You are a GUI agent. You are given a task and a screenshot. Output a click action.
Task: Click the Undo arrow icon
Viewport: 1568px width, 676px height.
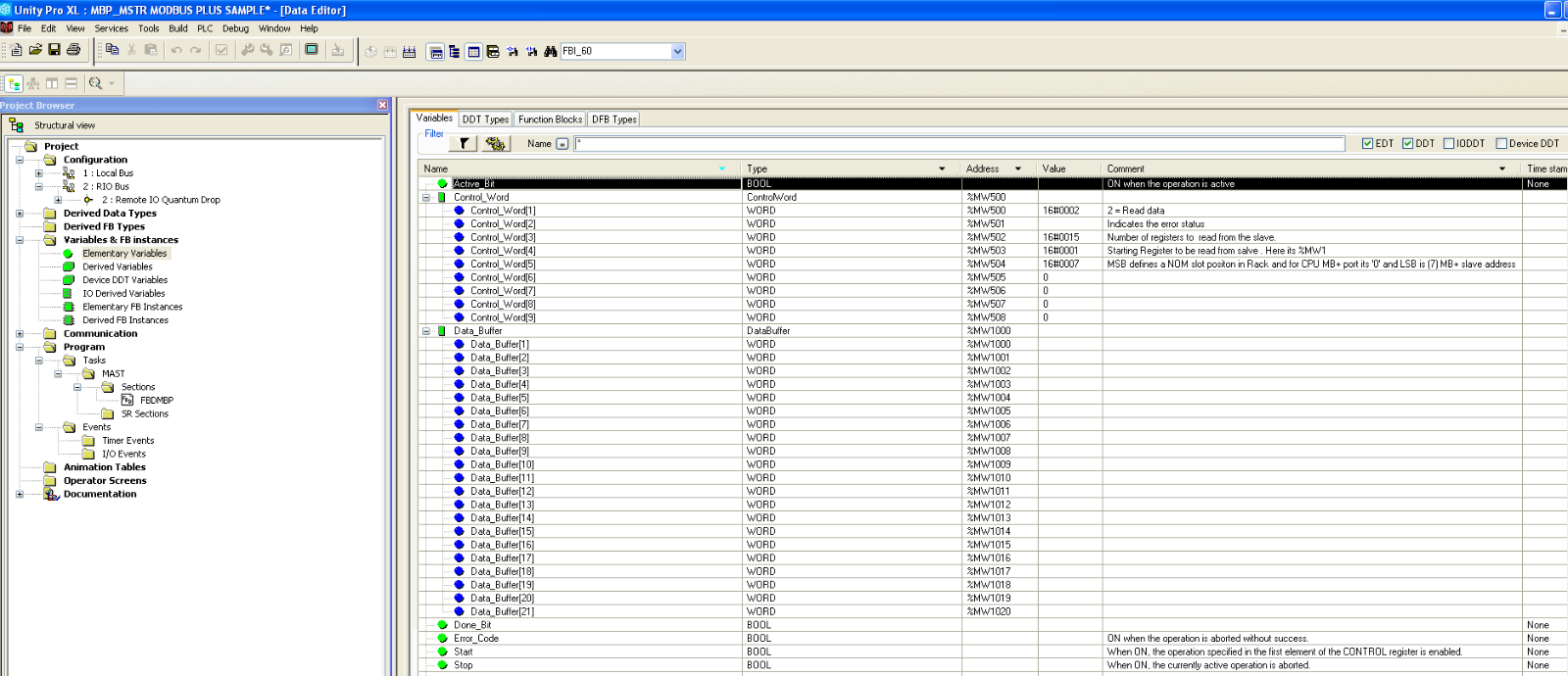[x=176, y=50]
